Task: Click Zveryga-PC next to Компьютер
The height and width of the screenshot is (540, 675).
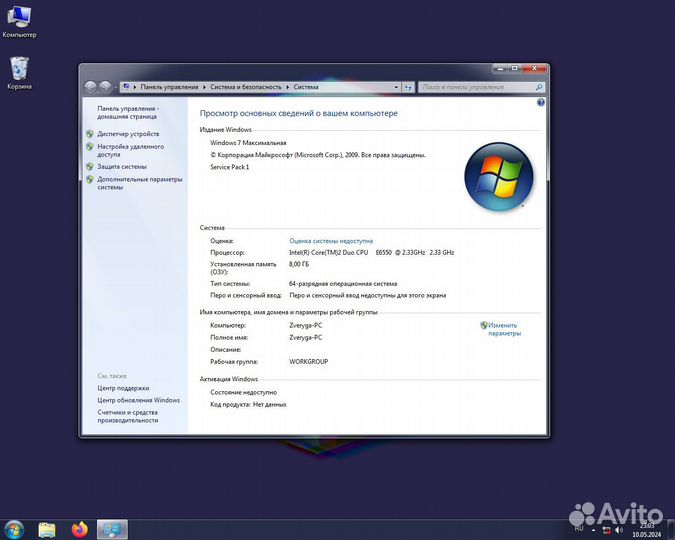Action: coord(306,326)
